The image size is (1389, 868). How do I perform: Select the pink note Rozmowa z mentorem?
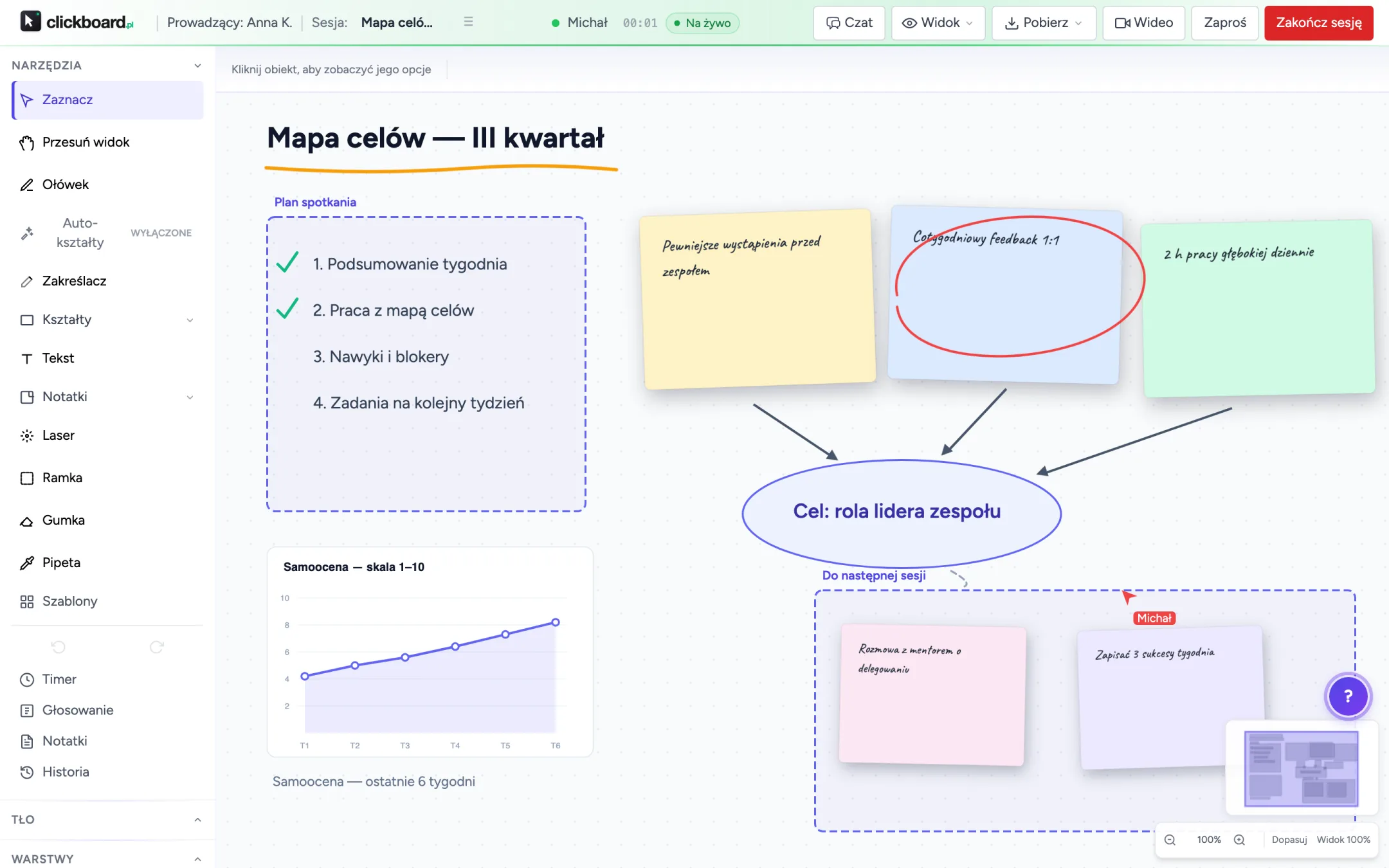932,695
